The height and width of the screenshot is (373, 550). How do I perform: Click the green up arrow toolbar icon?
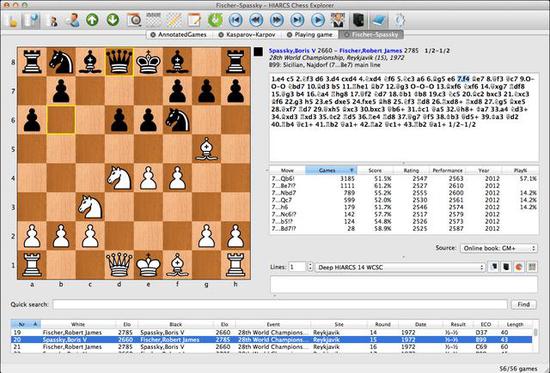coord(92,20)
